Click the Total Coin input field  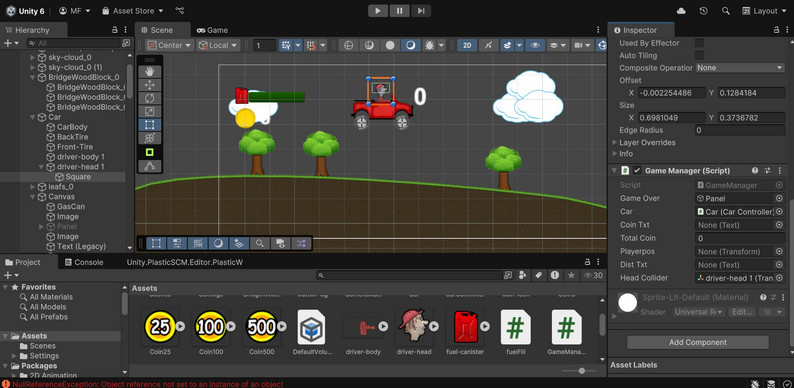[x=740, y=238]
